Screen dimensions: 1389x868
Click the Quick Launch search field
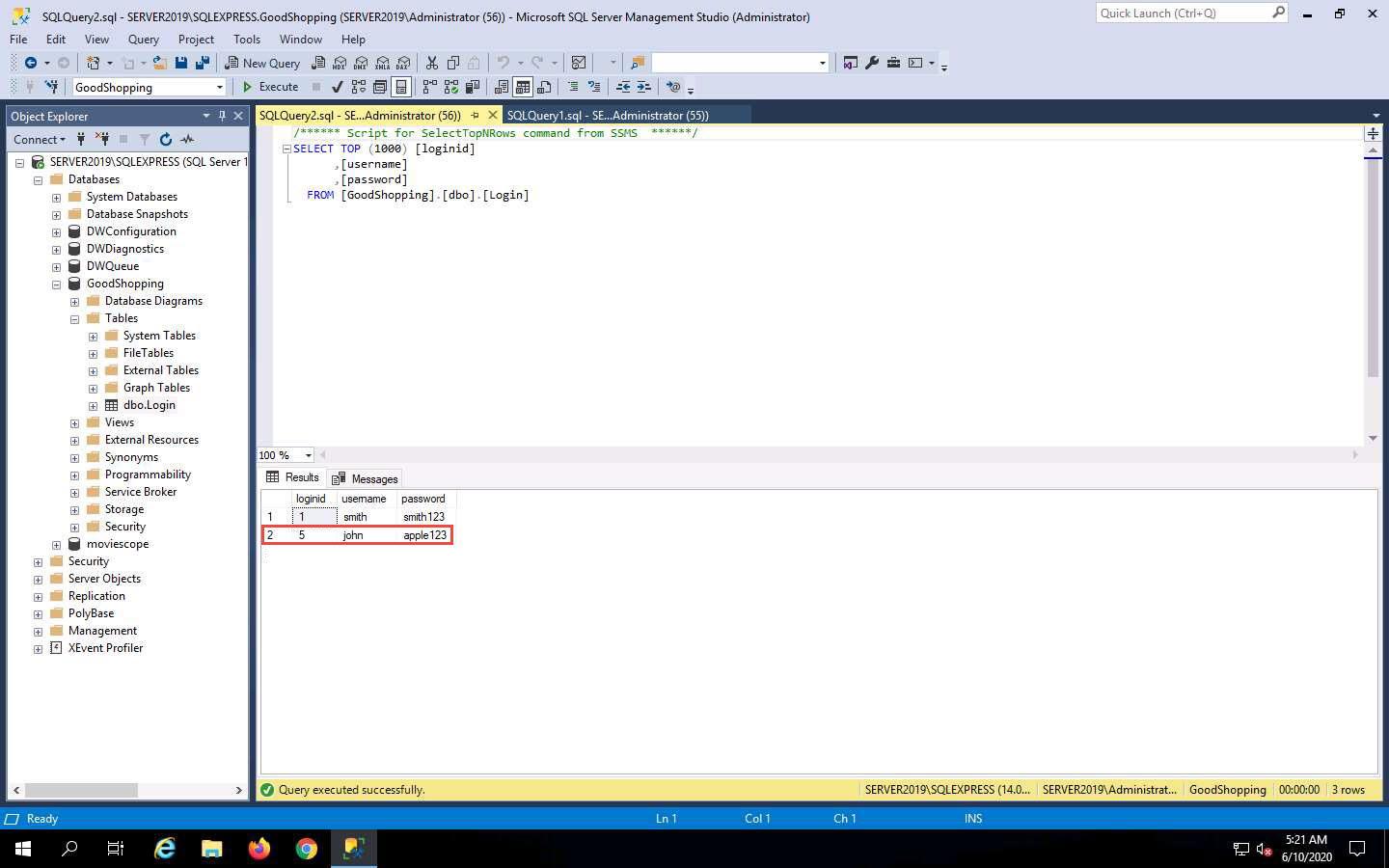[x=1183, y=14]
